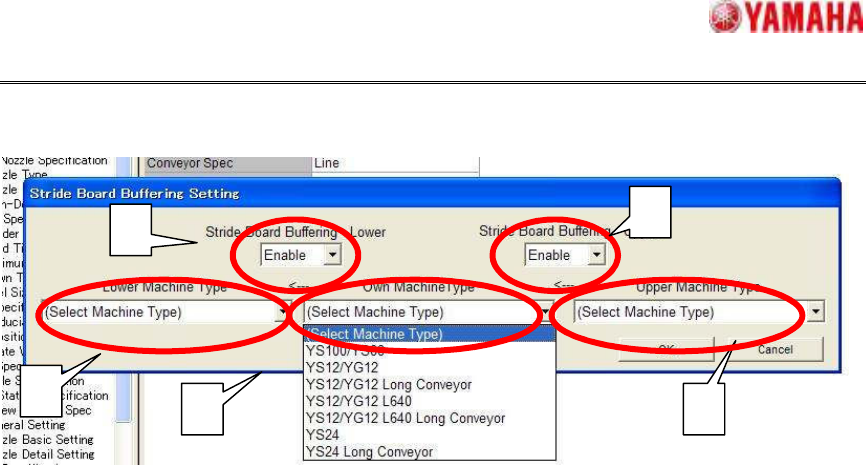
Task: Select YS12/YG12 Long Conveyor option
Action: 429,384
